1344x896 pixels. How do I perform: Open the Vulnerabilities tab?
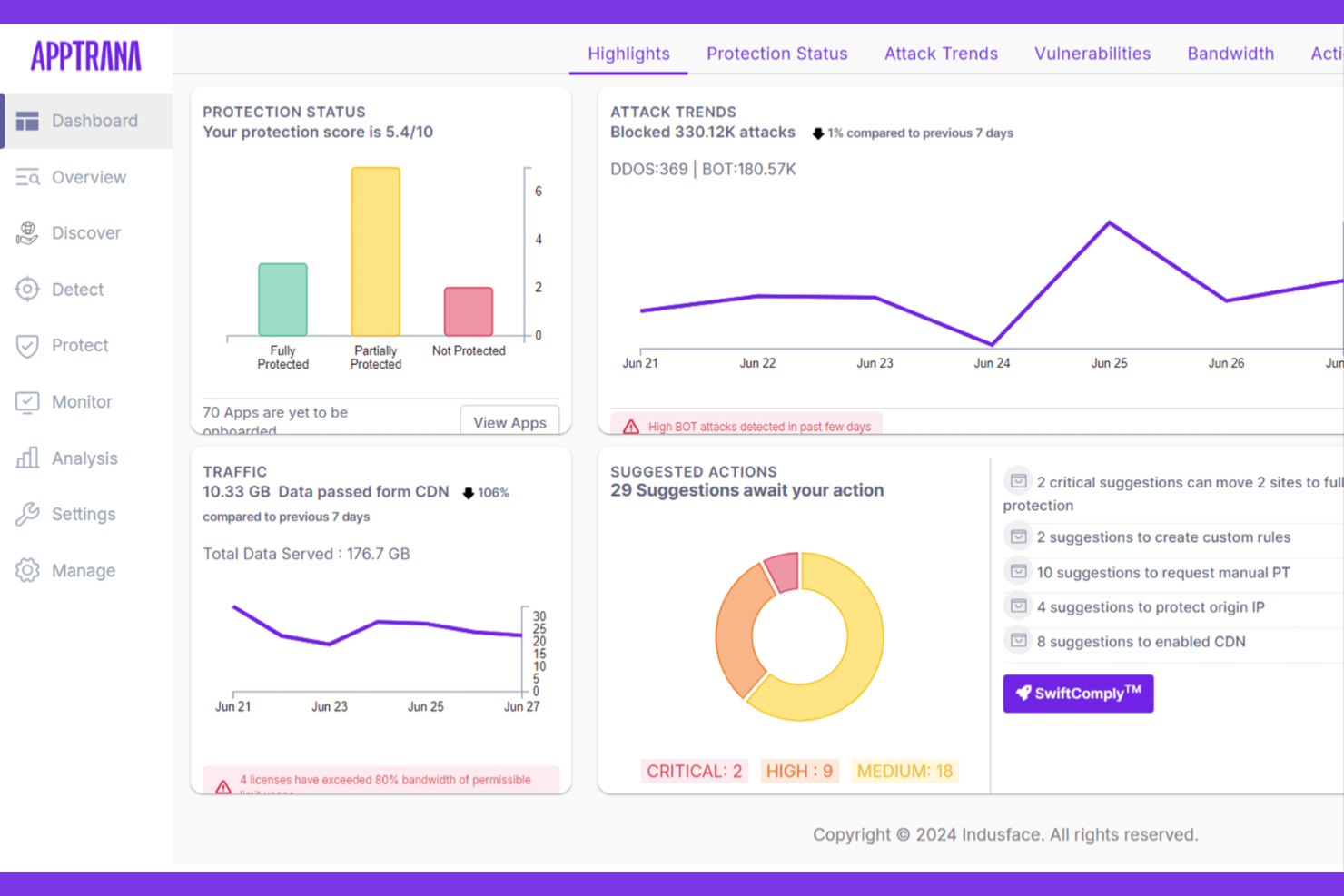click(x=1092, y=53)
